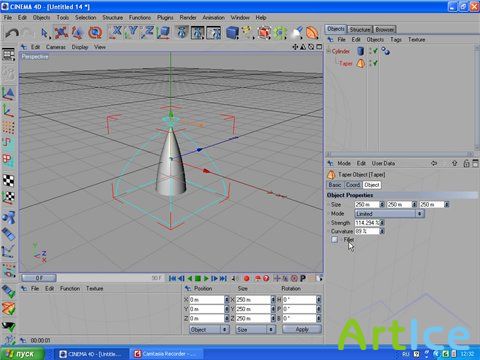Select the Polygons mode icon

8,160
